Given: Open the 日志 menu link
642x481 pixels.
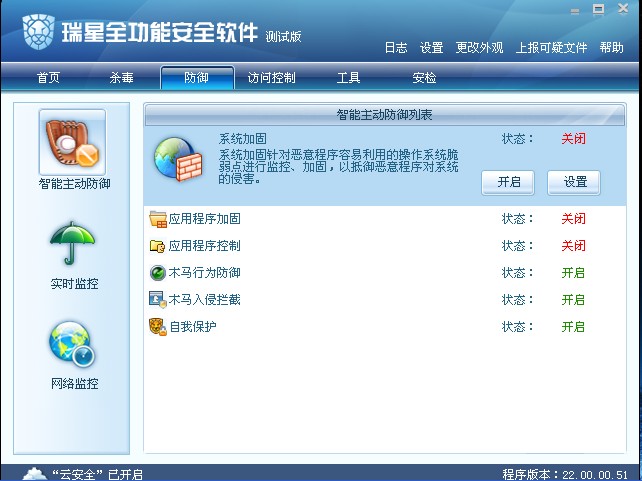Looking at the screenshot, I should pyautogui.click(x=396, y=47).
